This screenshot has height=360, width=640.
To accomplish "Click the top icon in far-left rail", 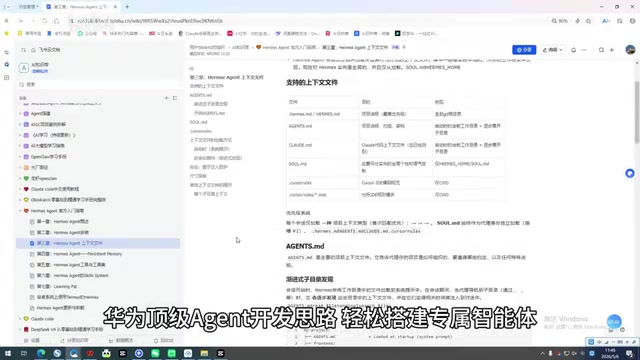I will (x=7, y=52).
